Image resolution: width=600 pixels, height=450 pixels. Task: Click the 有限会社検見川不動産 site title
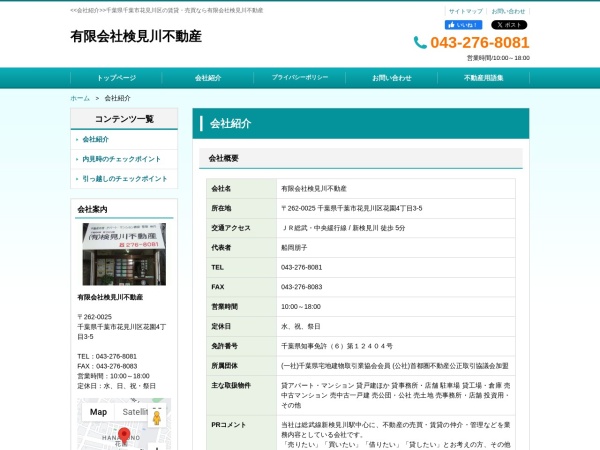[x=136, y=36]
